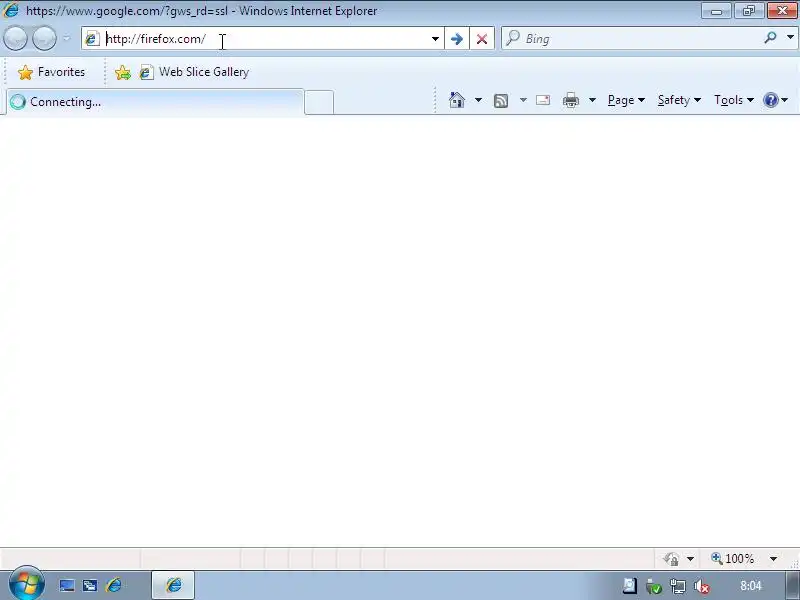Click the search magnifier button
This screenshot has width=800, height=600.
pyautogui.click(x=770, y=37)
